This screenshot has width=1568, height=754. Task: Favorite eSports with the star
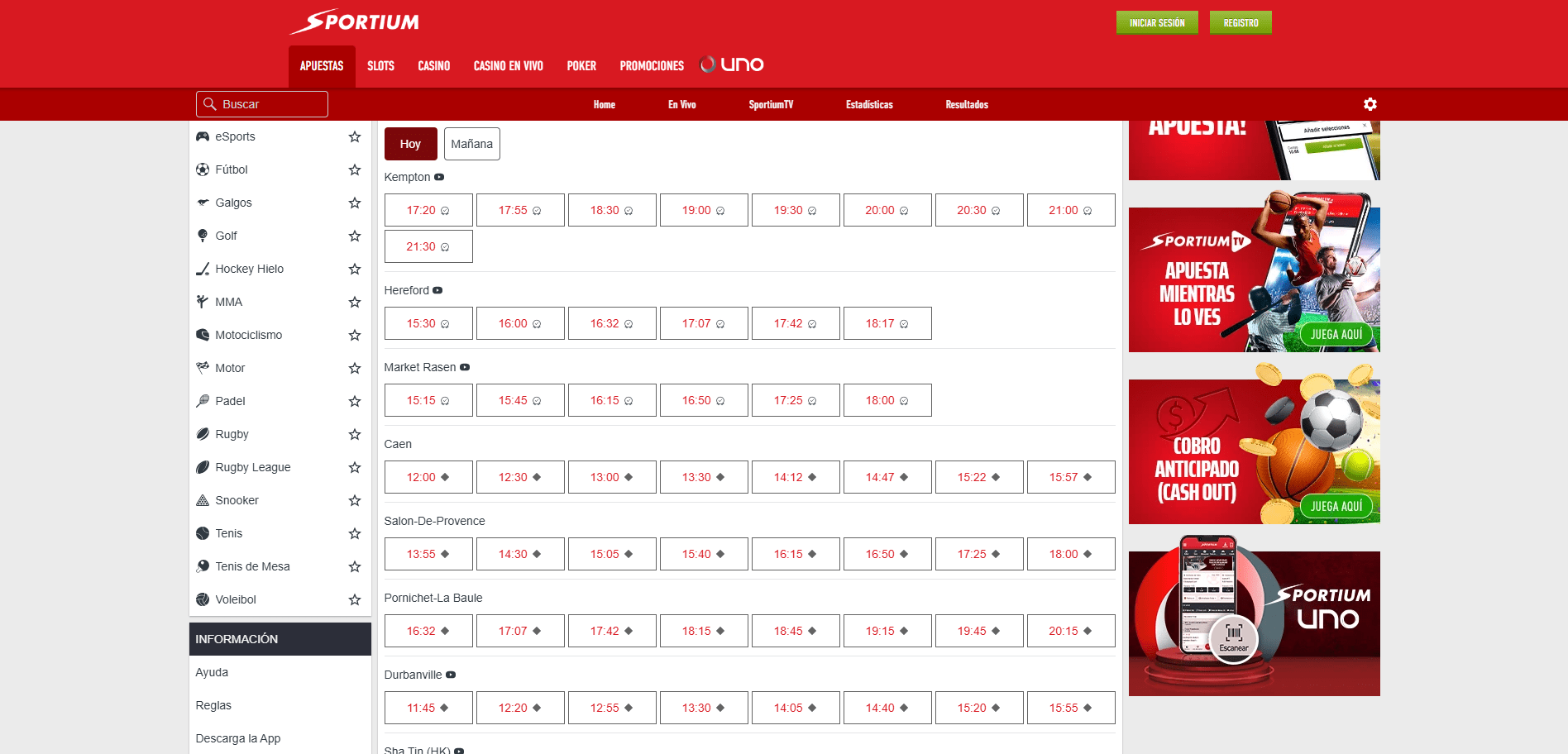click(355, 136)
